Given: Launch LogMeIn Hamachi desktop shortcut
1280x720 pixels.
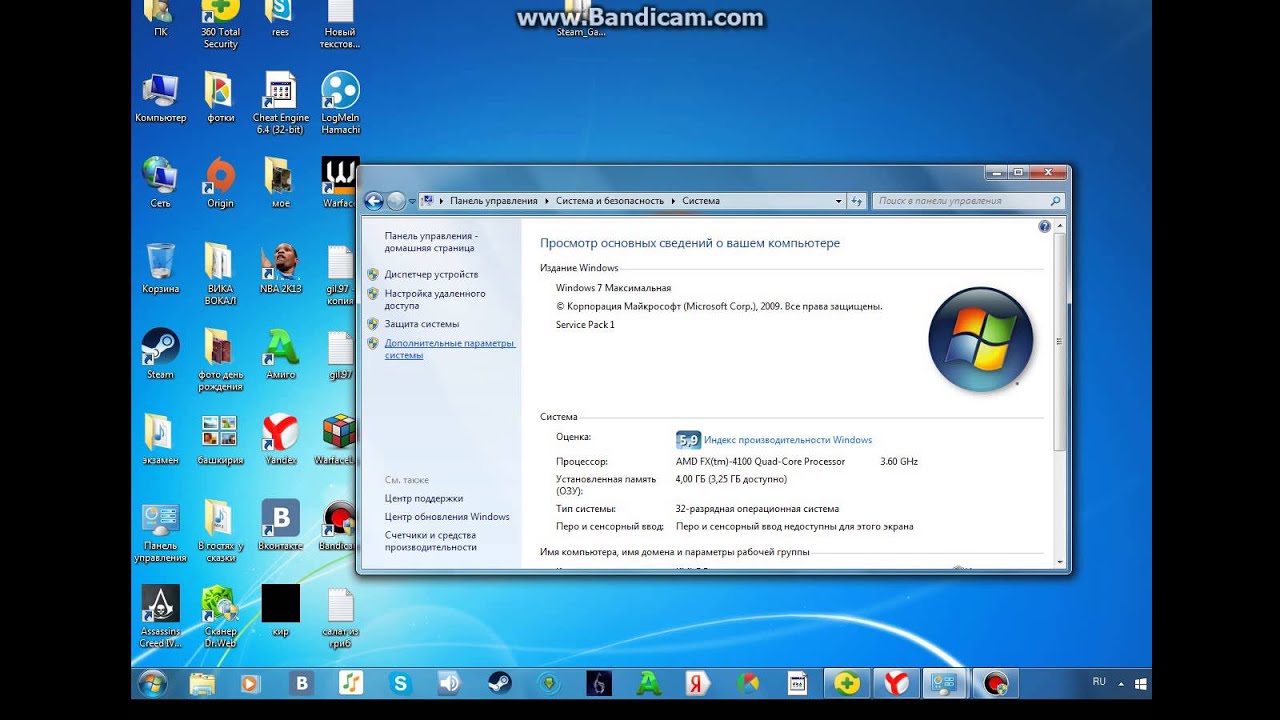Looking at the screenshot, I should (x=340, y=103).
